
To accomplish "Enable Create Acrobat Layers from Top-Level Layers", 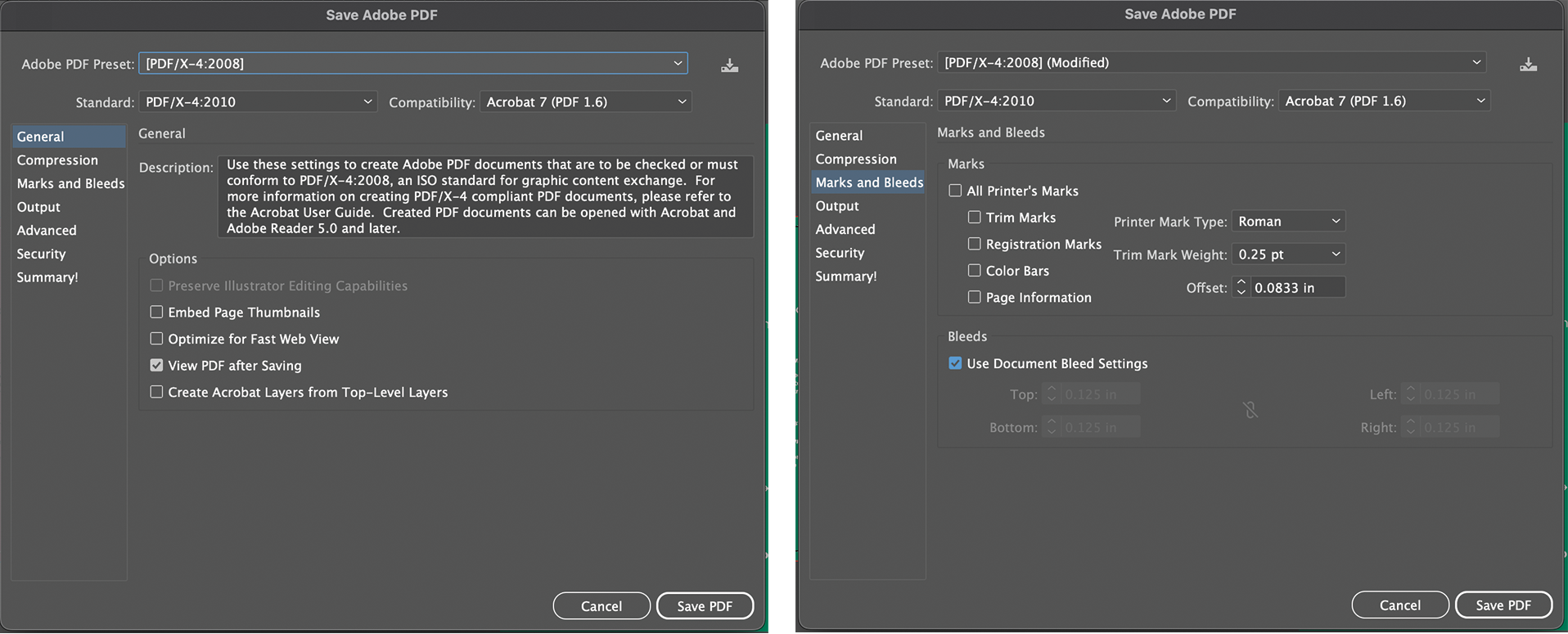I will (156, 392).
